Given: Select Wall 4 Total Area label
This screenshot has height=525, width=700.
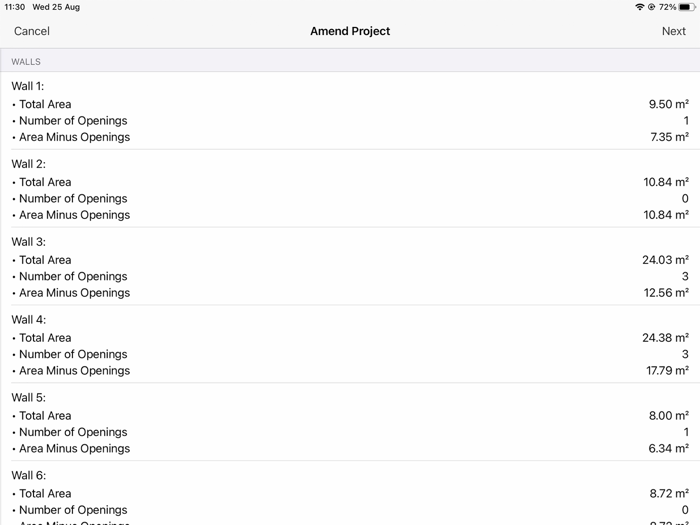Looking at the screenshot, I should [x=45, y=338].
